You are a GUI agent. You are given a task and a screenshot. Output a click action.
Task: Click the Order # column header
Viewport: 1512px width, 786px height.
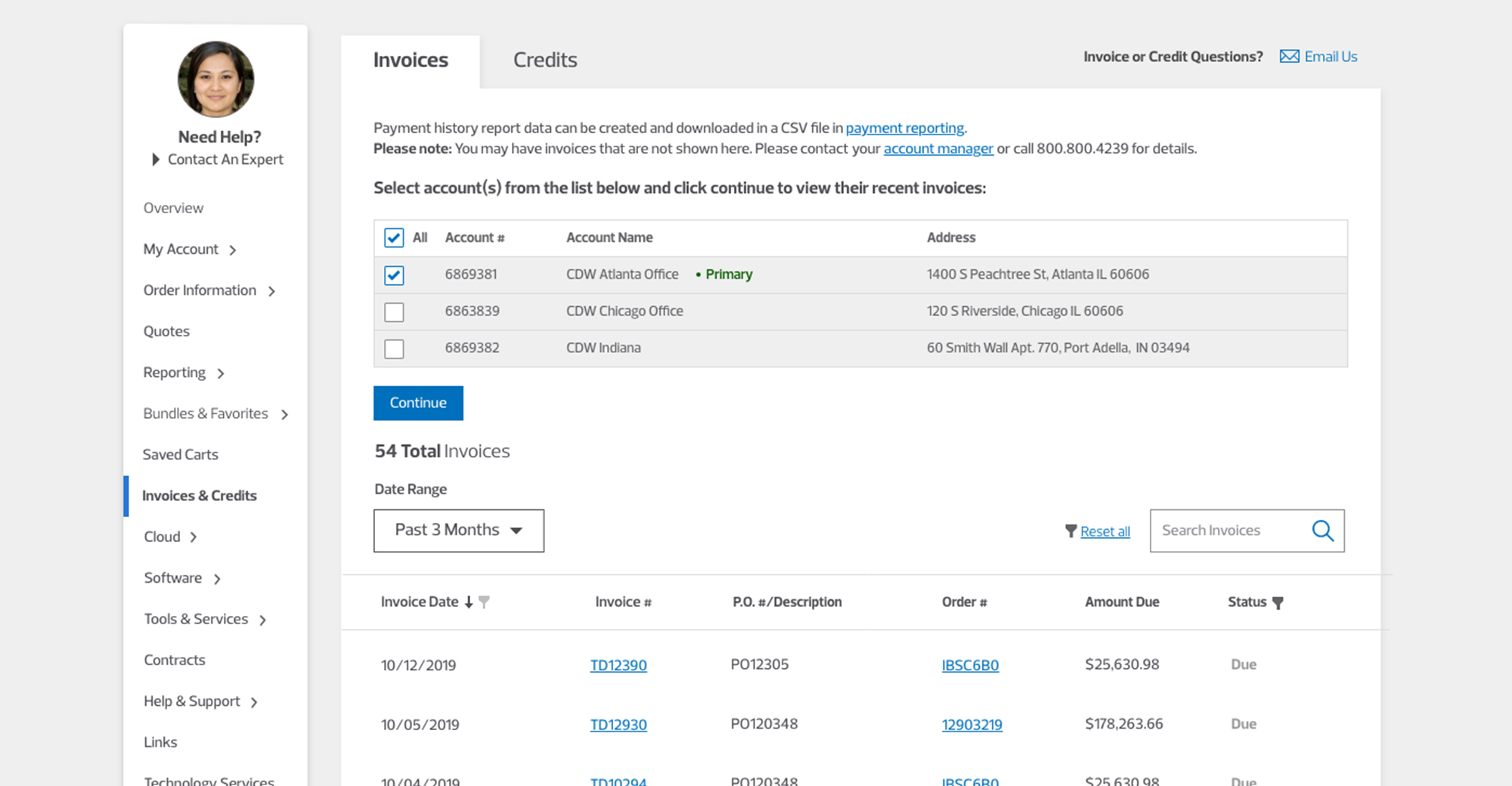tap(964, 602)
